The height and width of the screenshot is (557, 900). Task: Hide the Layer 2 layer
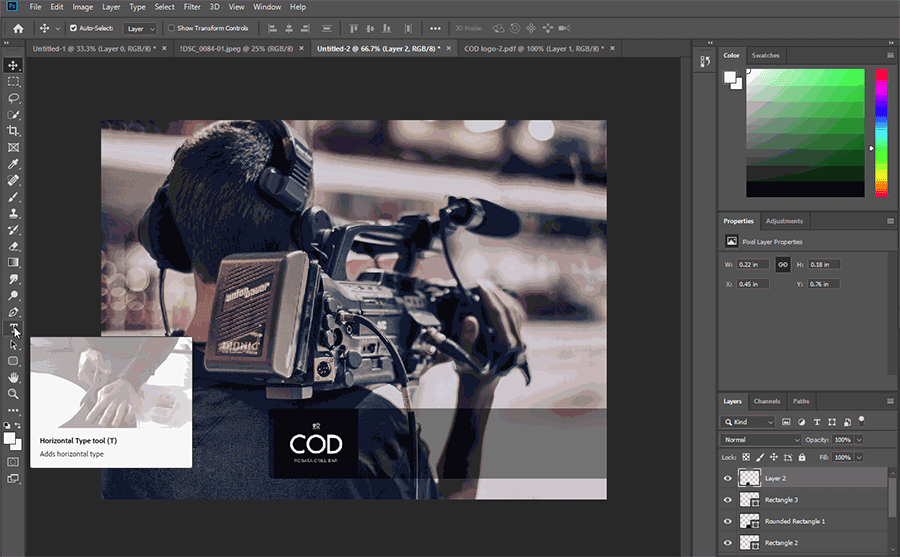click(728, 478)
